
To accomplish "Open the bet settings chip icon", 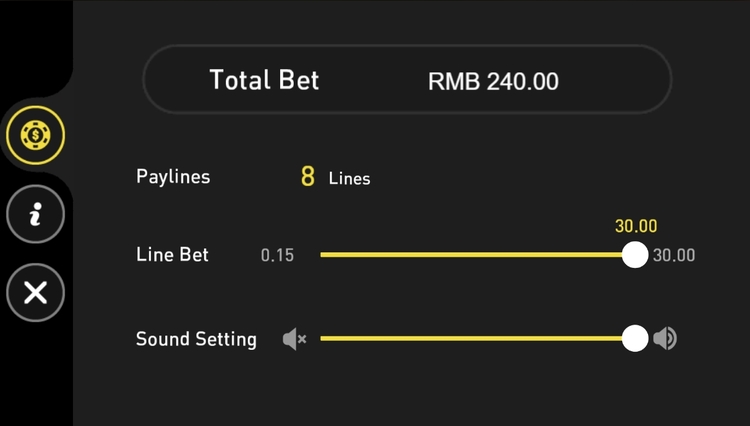I will click(x=35, y=133).
